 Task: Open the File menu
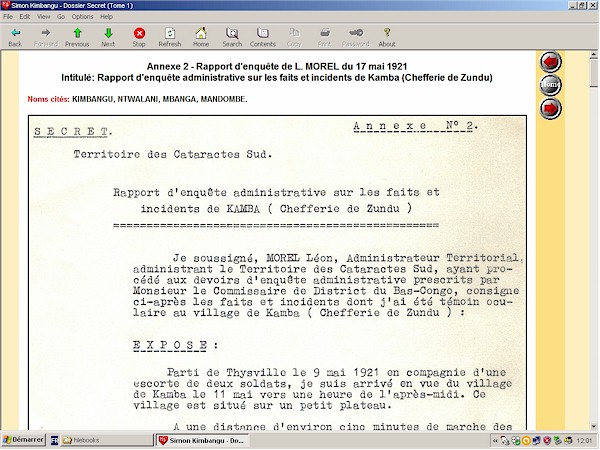point(9,17)
